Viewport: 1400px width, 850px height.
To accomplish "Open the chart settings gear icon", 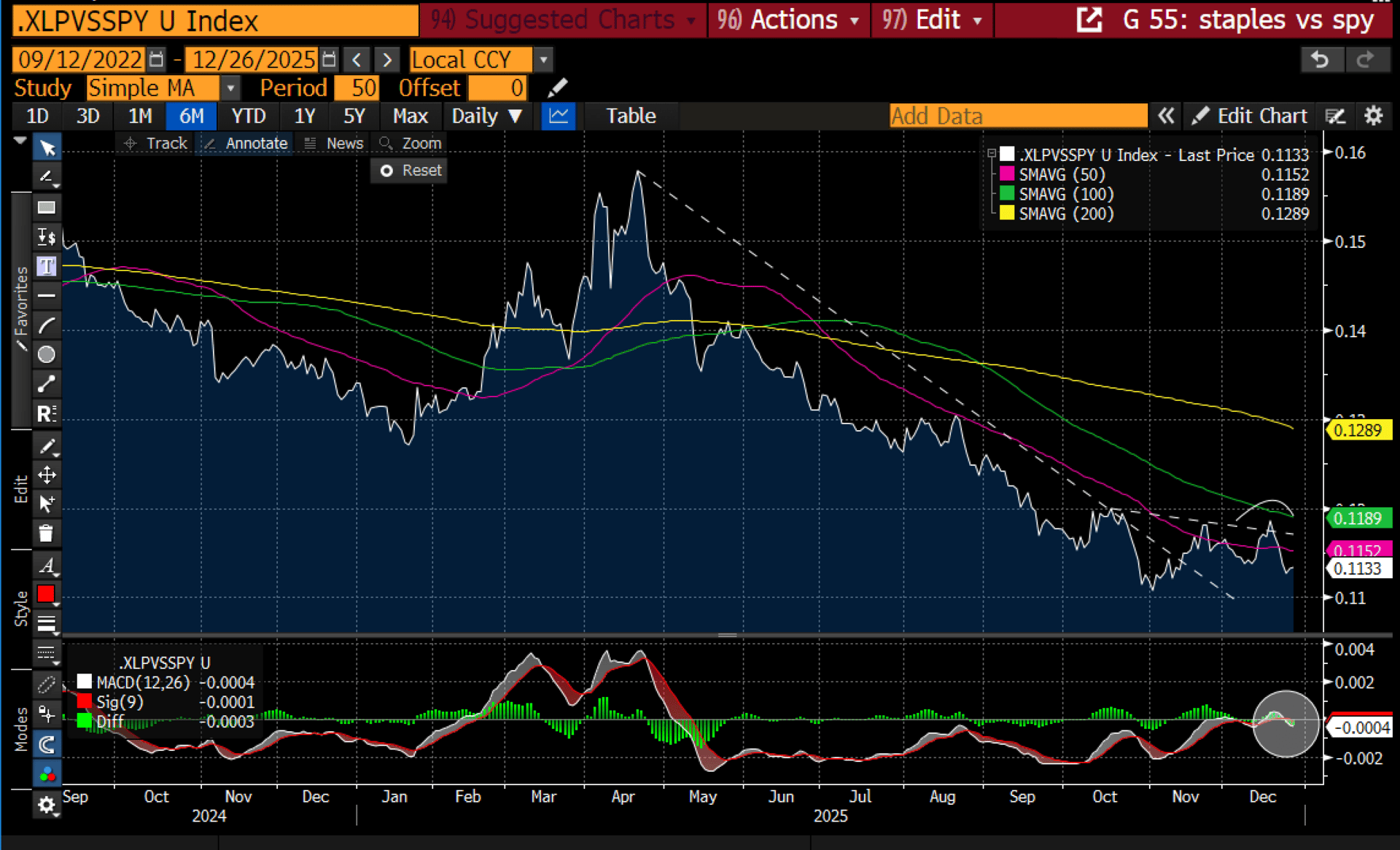I will click(1373, 116).
